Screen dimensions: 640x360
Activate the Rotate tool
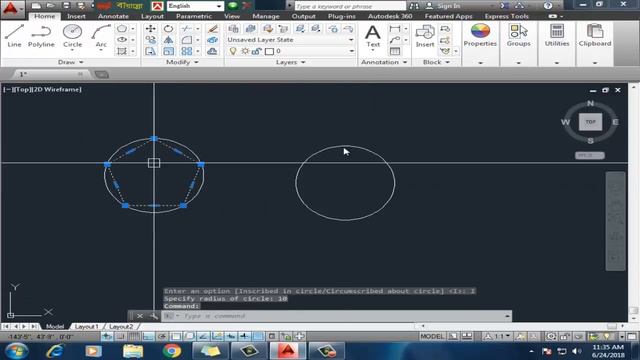tap(168, 29)
